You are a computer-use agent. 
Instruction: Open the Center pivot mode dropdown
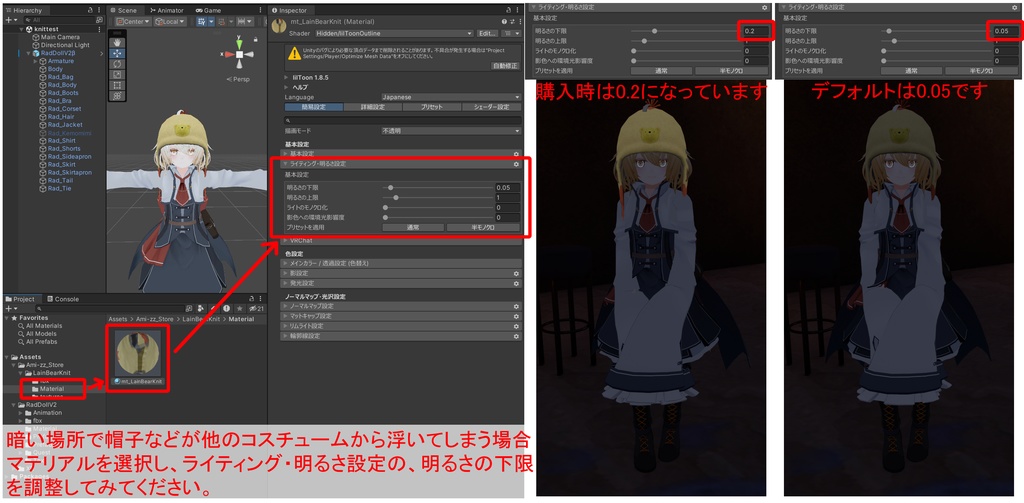pos(133,21)
